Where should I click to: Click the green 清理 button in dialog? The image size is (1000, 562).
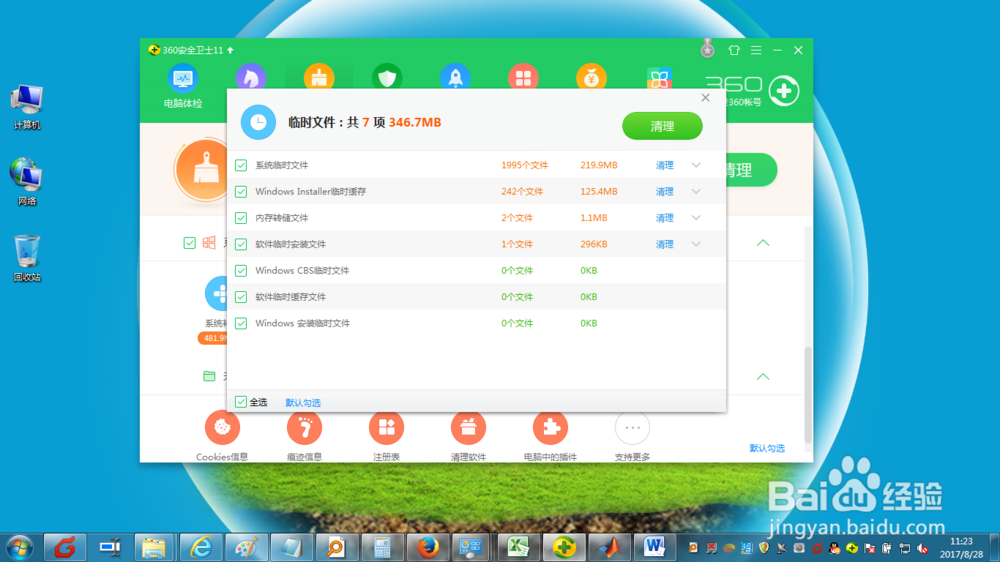coord(662,126)
